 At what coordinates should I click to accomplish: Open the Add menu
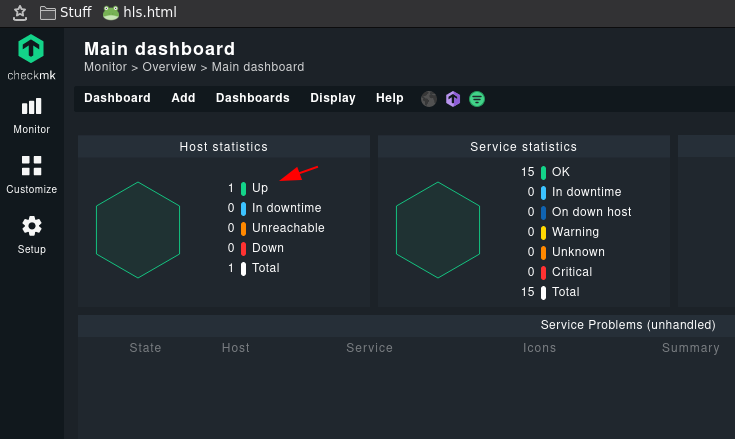[183, 98]
